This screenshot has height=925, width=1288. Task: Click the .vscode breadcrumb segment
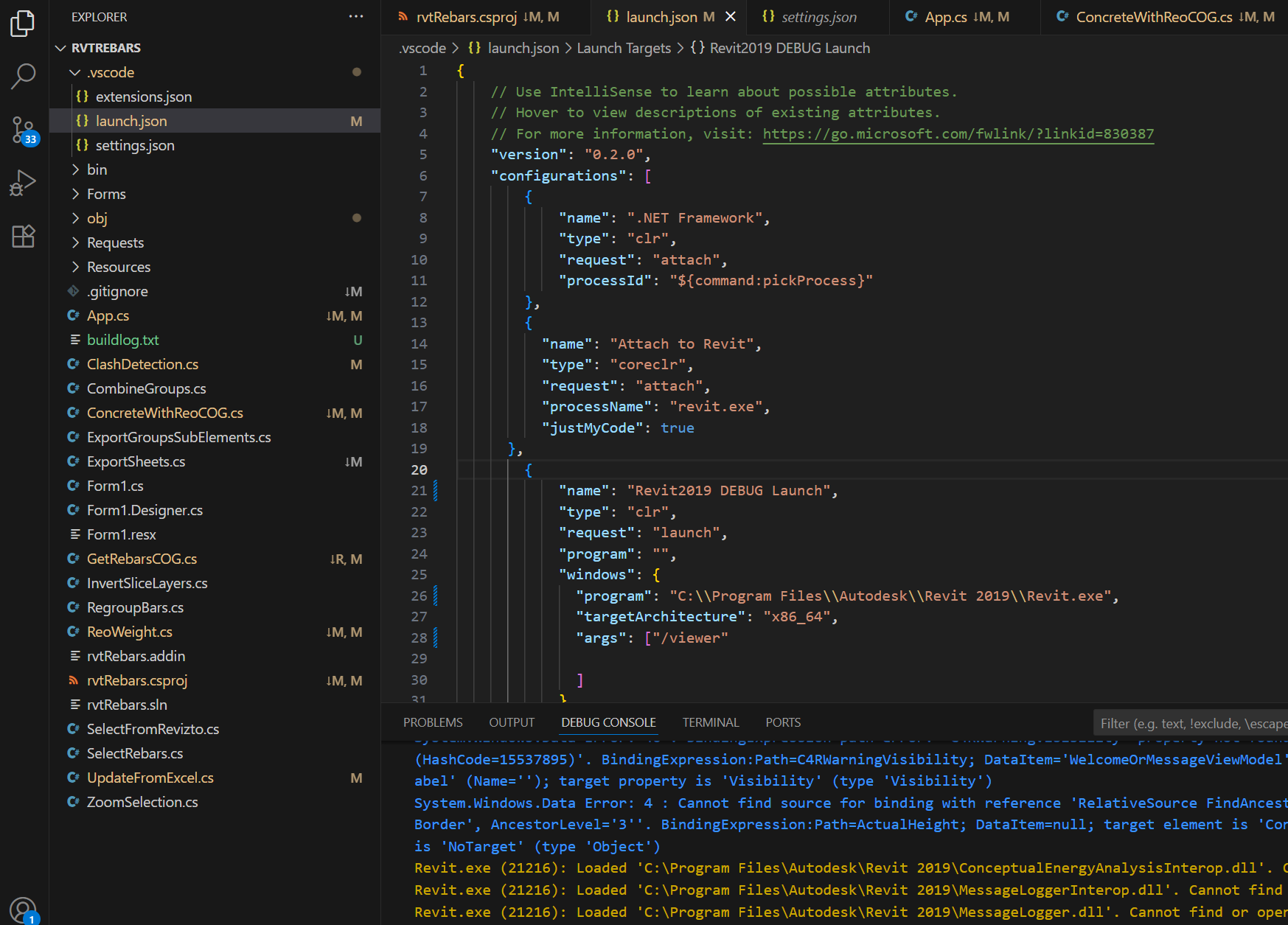(x=422, y=48)
